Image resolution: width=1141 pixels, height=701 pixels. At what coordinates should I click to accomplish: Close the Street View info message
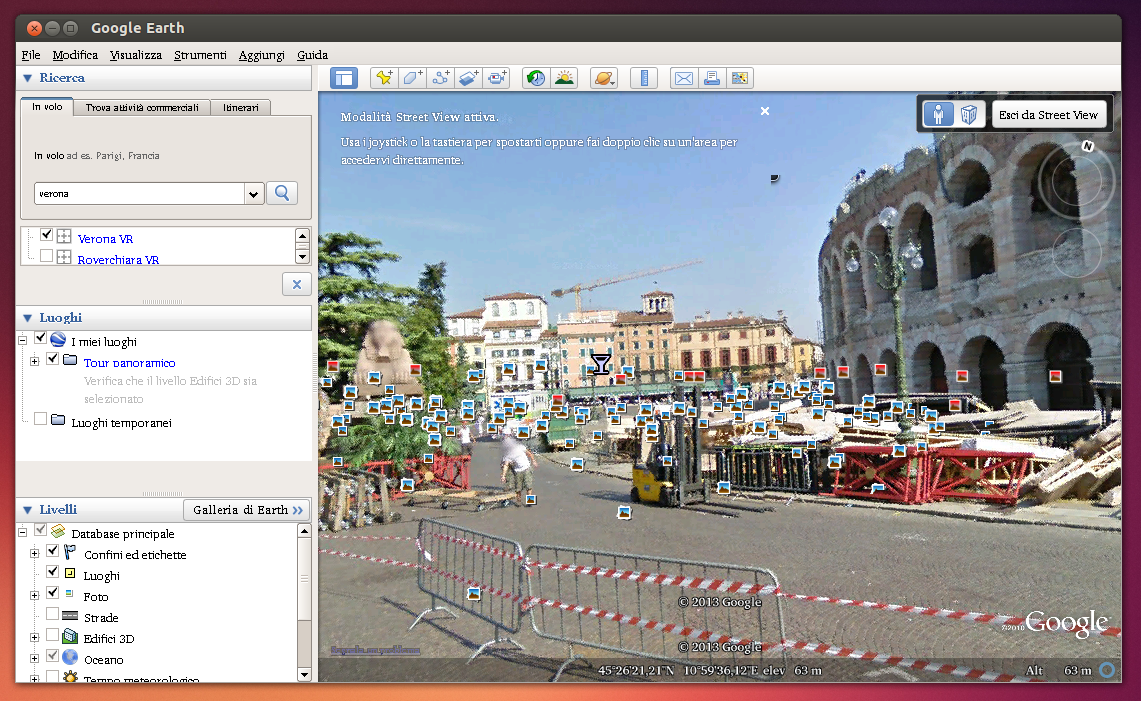pos(765,111)
